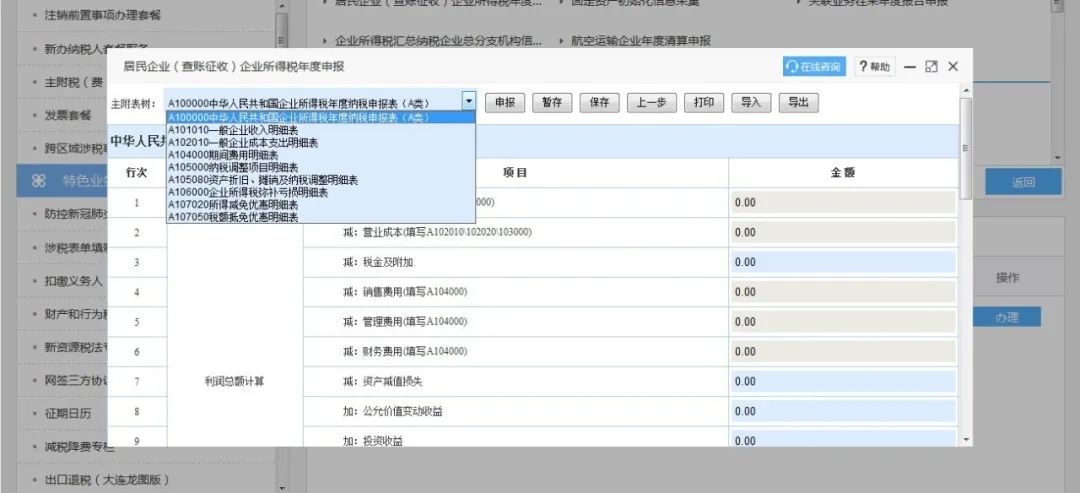Maximize the 企业所得税年度申报 dialog
1080x493 pixels.
pyautogui.click(x=931, y=67)
